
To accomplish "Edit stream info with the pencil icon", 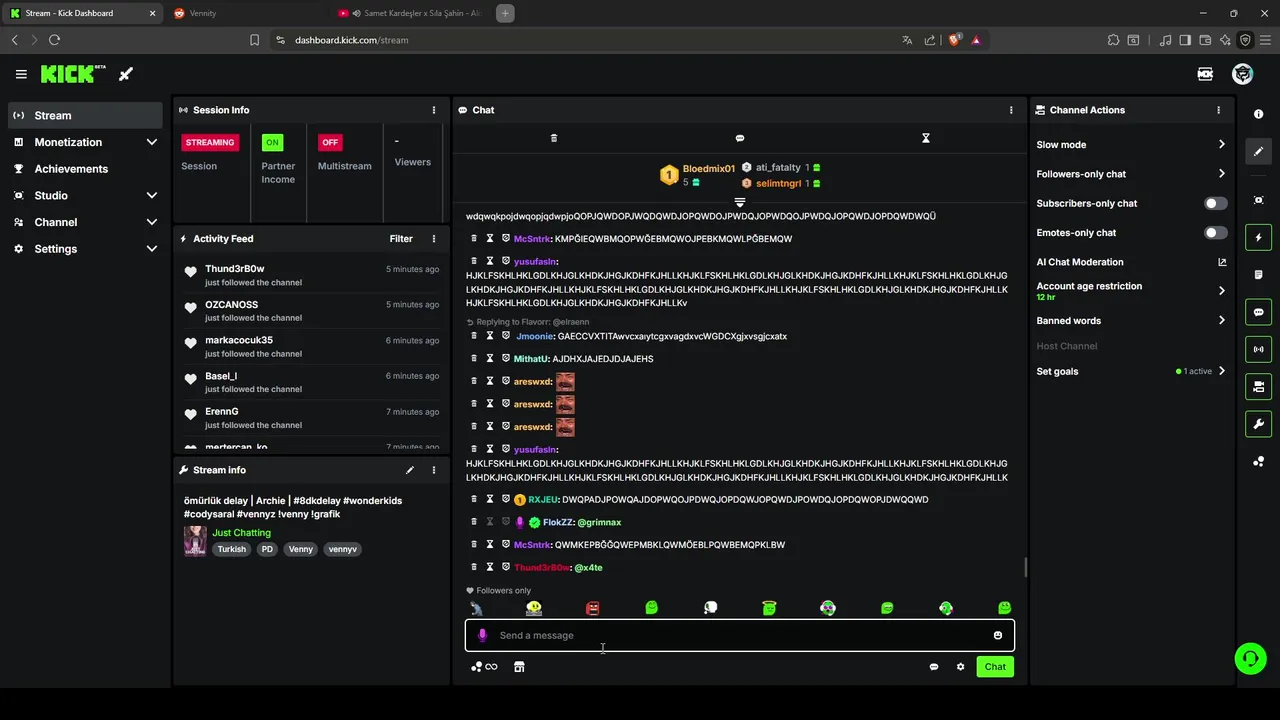I will [x=410, y=470].
